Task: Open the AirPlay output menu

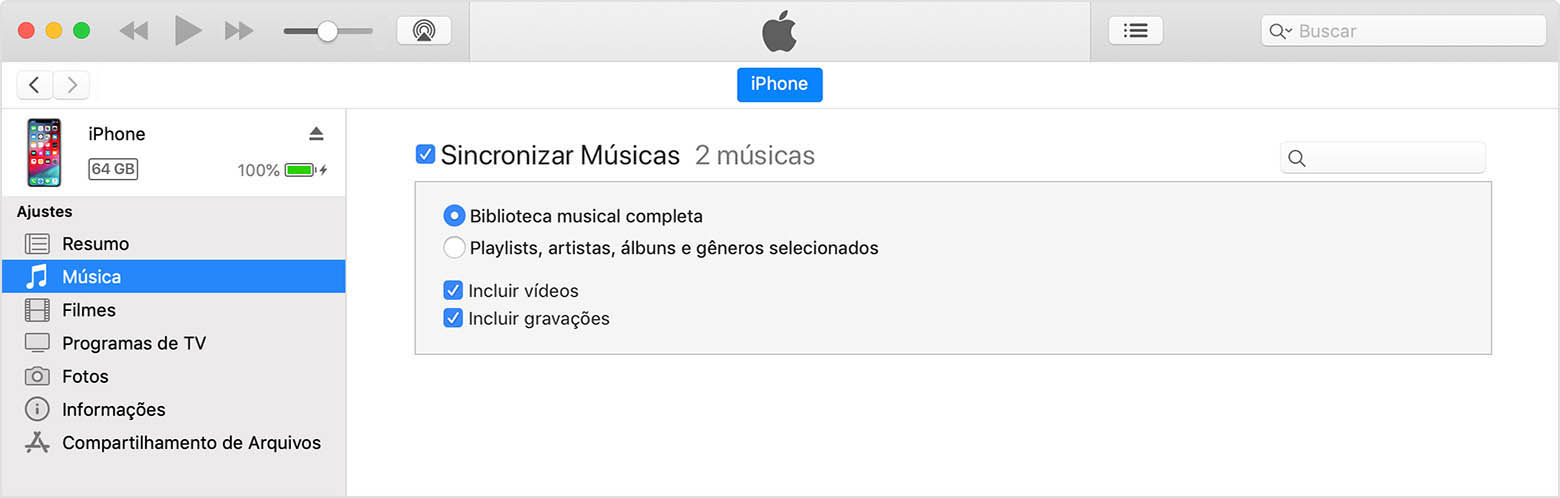Action: [x=424, y=31]
